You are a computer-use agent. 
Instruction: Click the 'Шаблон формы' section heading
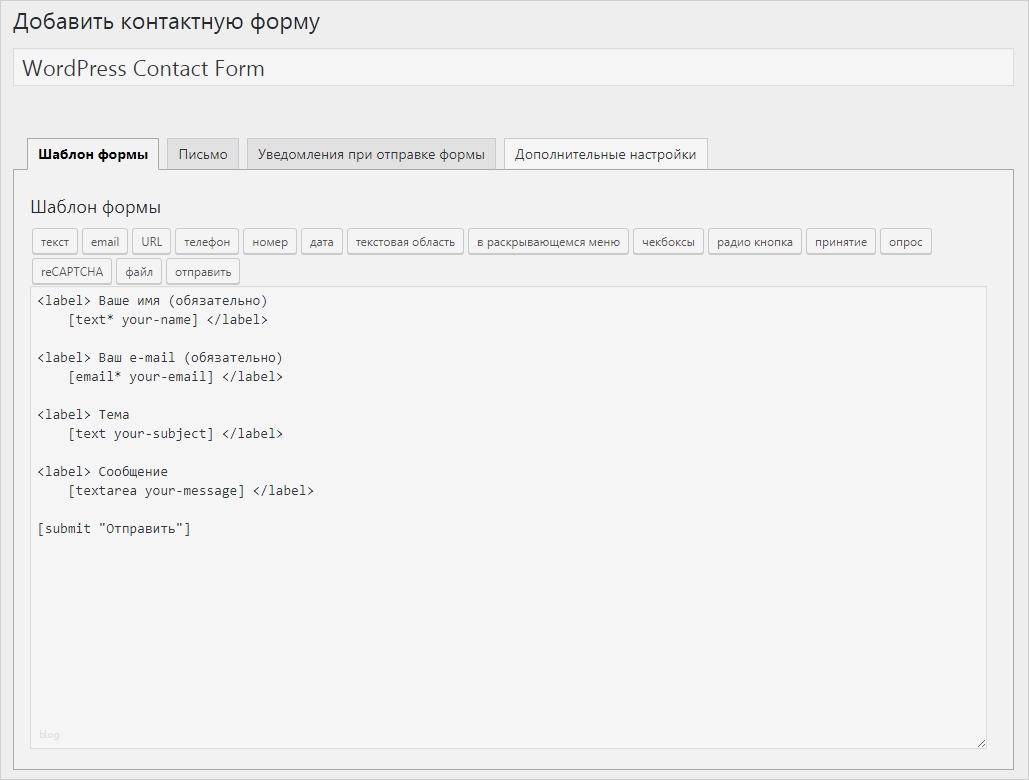point(96,207)
